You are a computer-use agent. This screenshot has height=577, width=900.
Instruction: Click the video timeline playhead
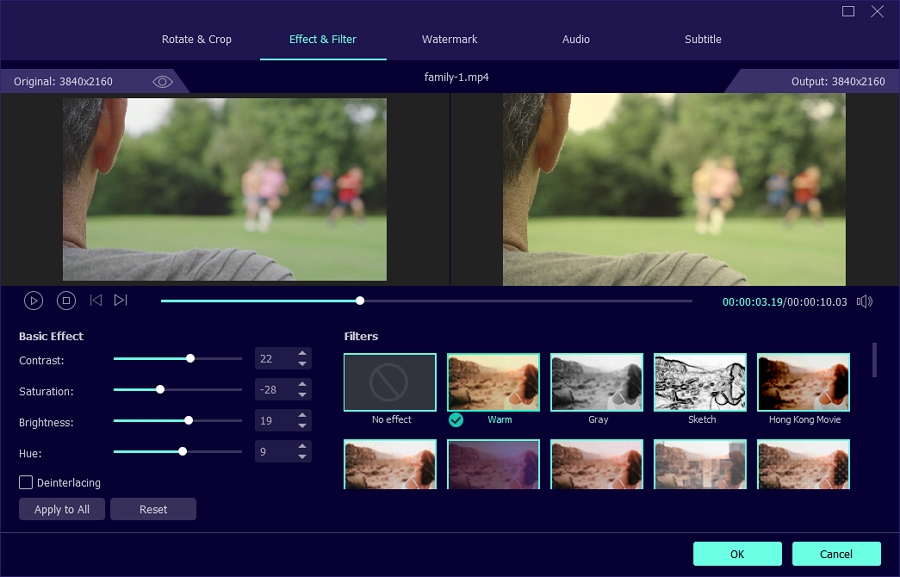360,300
